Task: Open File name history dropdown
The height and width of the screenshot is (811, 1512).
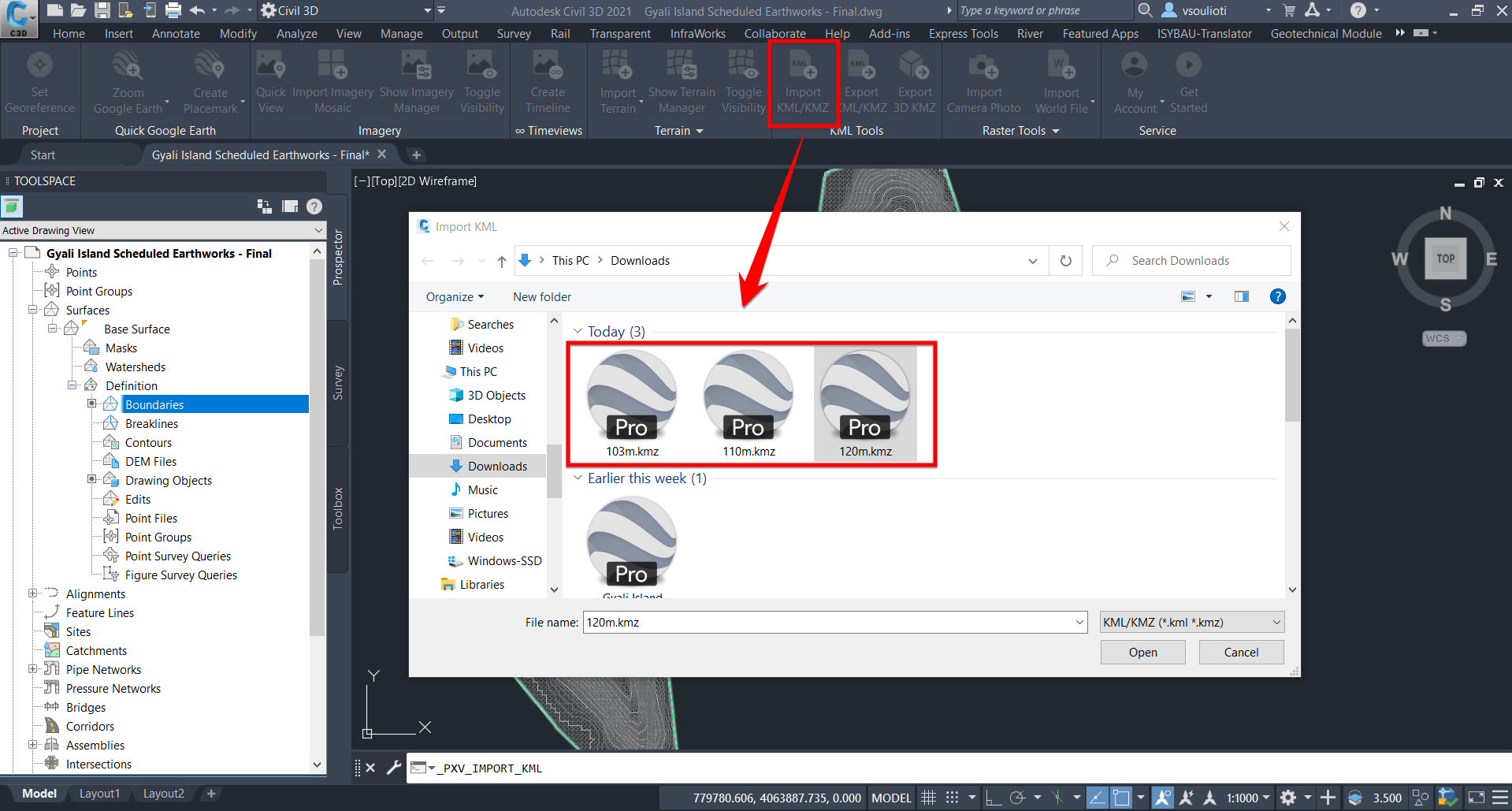Action: coord(1079,623)
